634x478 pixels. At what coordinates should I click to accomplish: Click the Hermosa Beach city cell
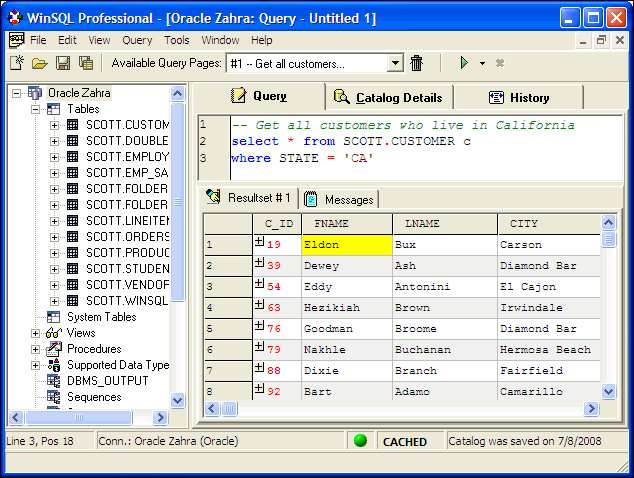(549, 350)
